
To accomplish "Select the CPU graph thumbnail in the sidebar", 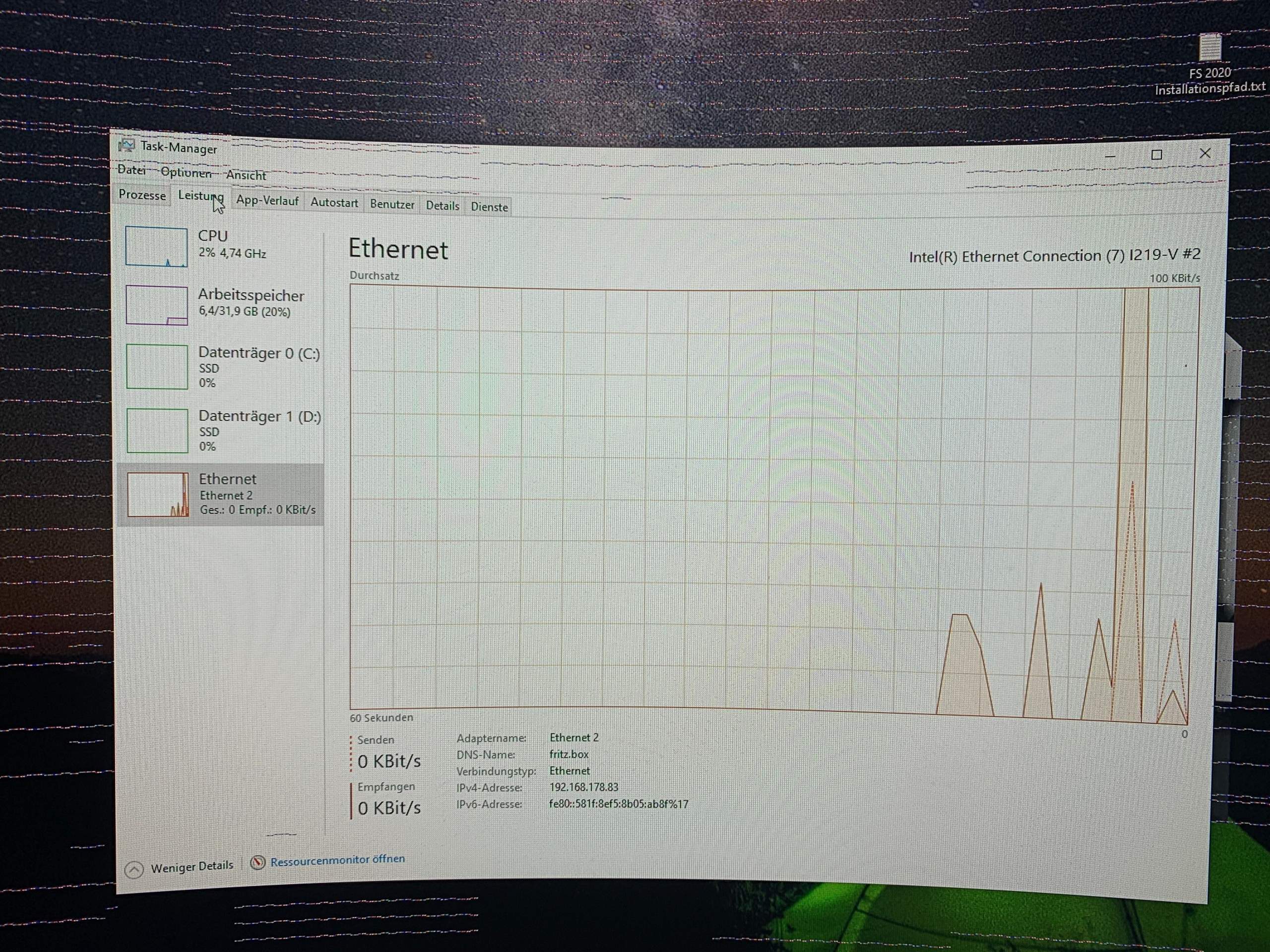I will point(156,247).
